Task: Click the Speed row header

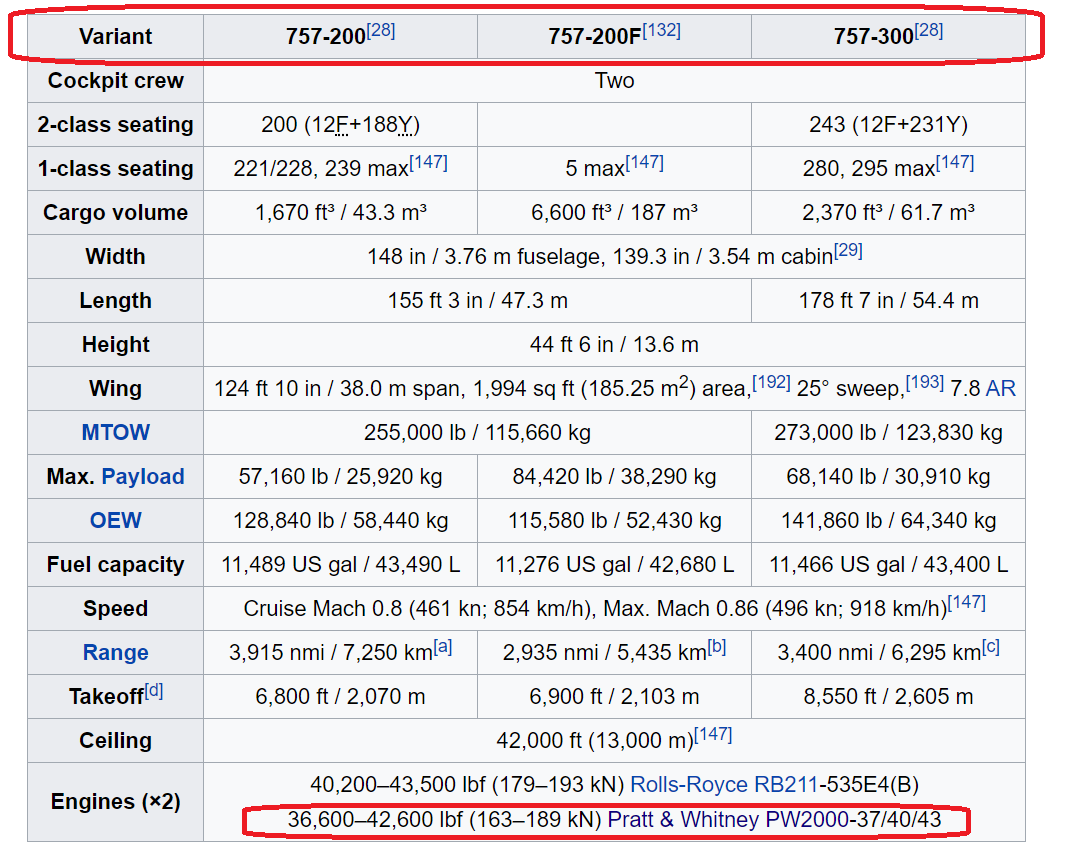Action: click(x=115, y=608)
